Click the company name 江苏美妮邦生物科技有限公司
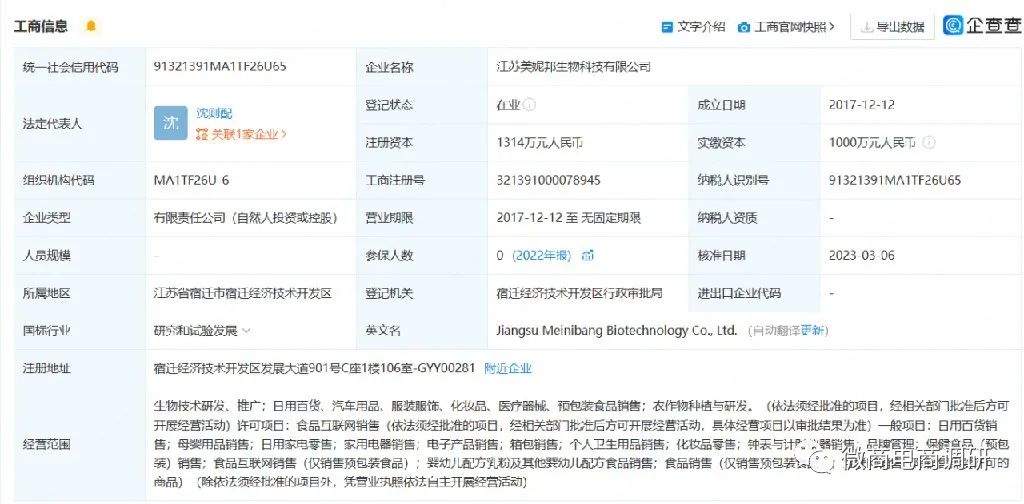1024x504 pixels. 573,67
